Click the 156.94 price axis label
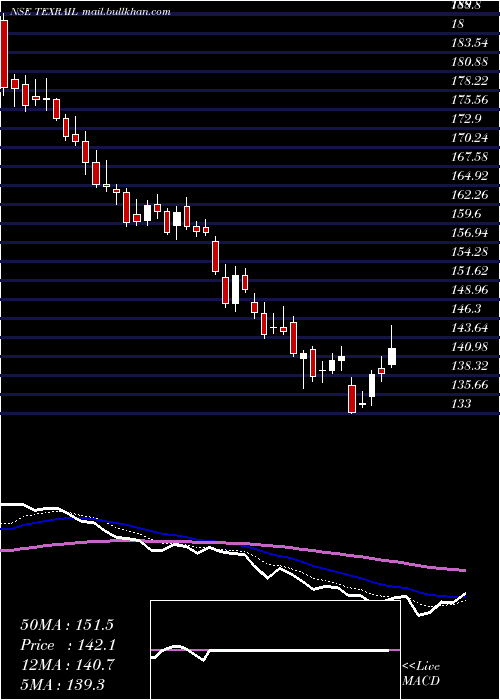The image size is (500, 700). coord(469,233)
